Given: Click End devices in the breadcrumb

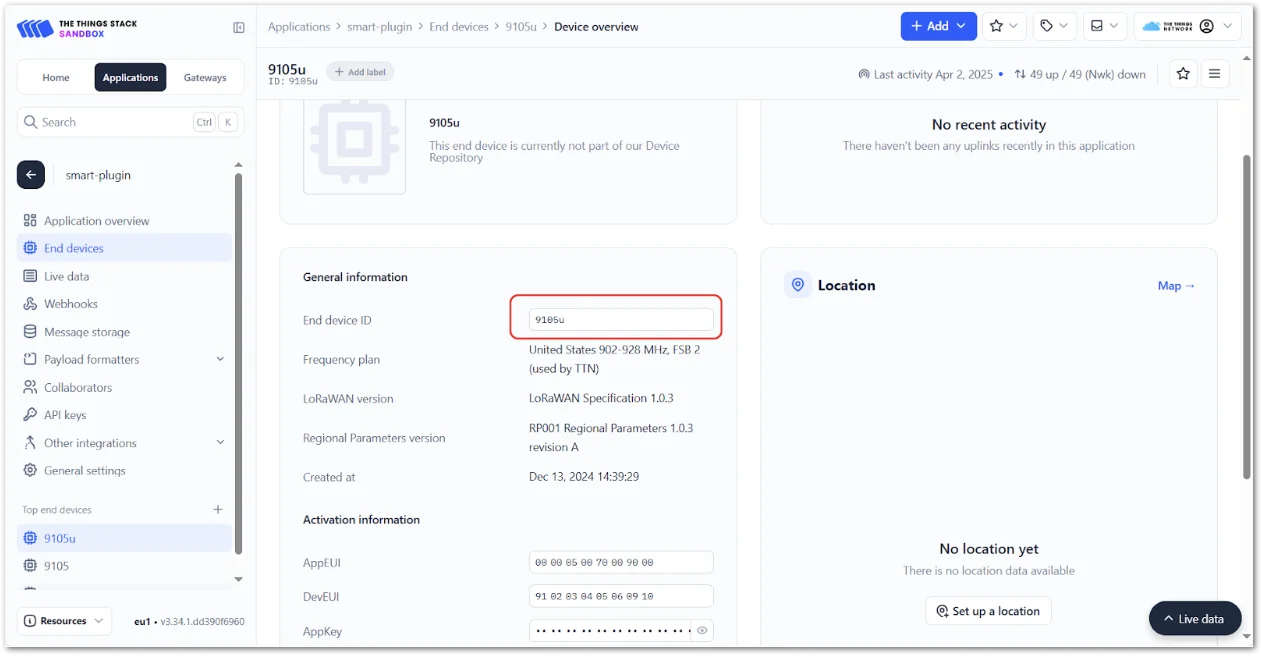Looking at the screenshot, I should [x=459, y=27].
